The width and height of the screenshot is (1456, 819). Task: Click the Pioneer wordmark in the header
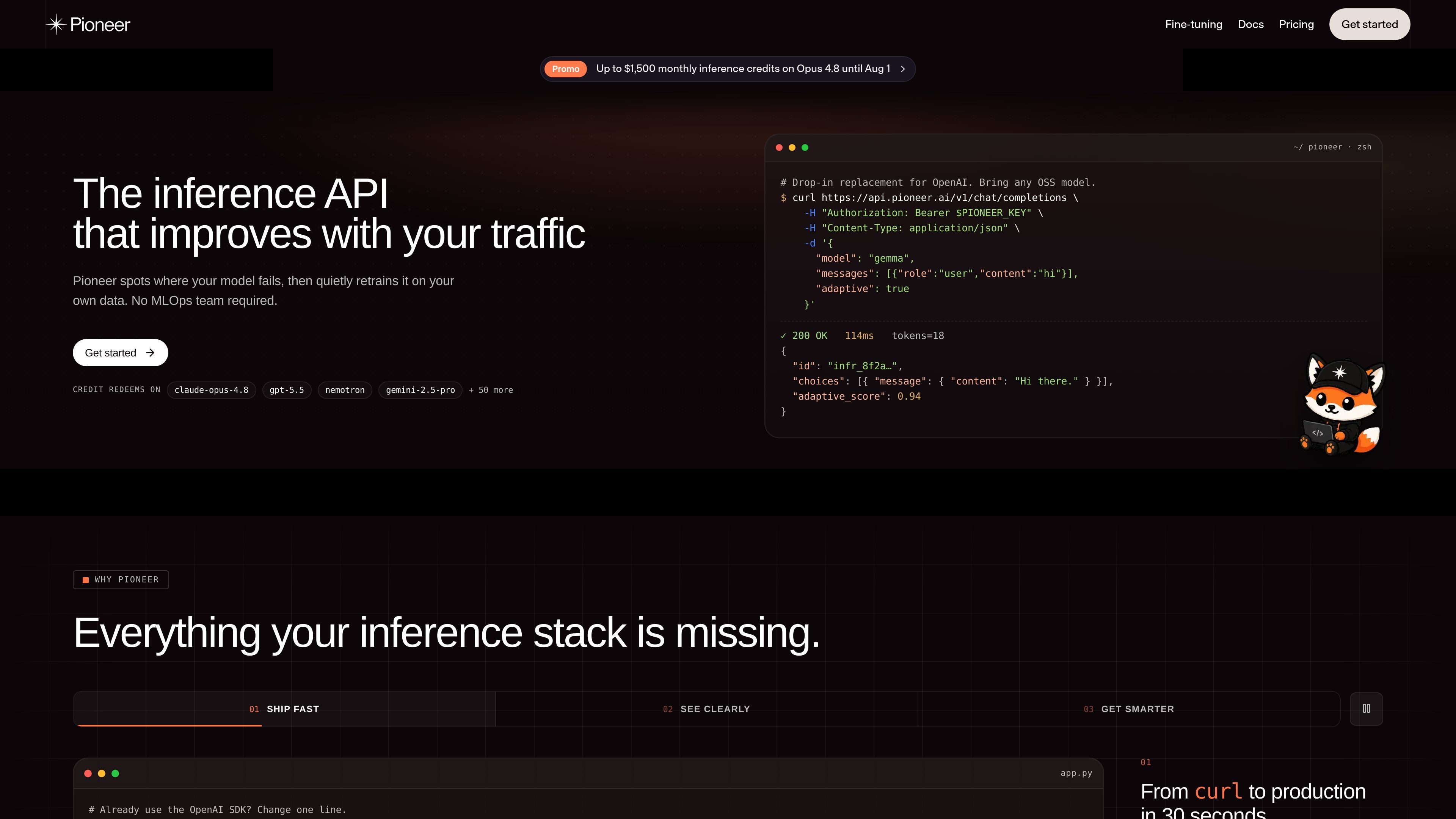(x=100, y=24)
